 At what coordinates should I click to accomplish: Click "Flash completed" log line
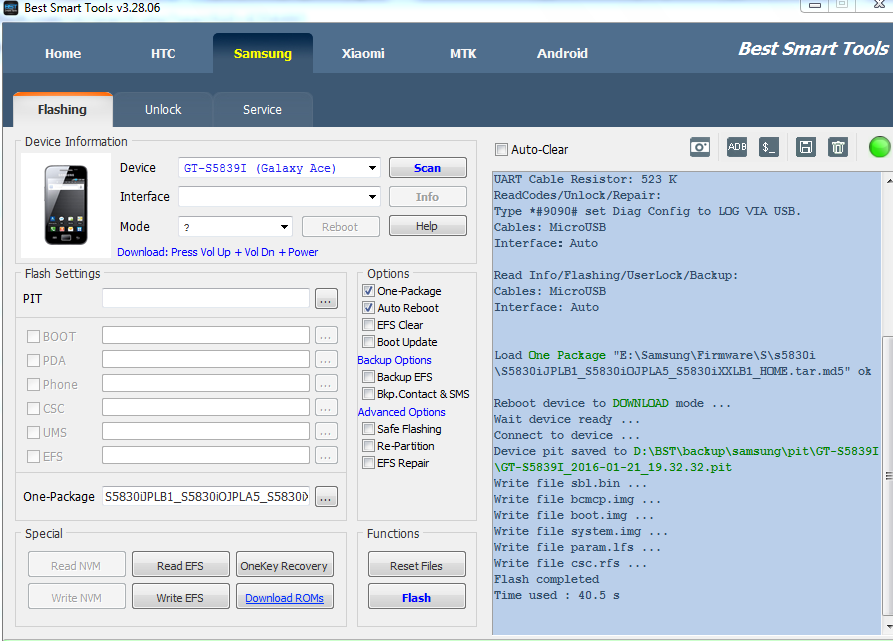(547, 580)
